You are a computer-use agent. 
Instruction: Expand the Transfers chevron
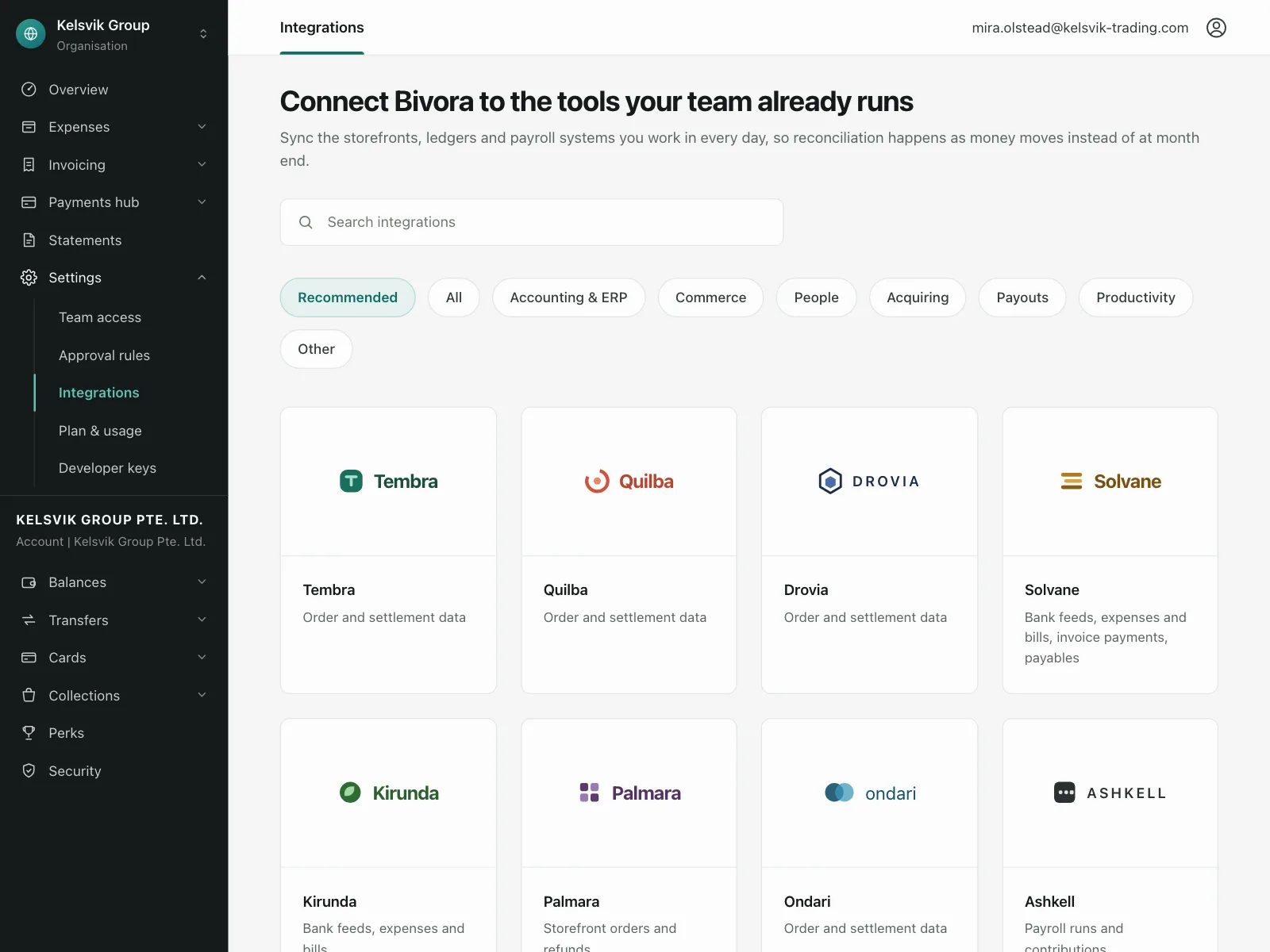click(202, 620)
